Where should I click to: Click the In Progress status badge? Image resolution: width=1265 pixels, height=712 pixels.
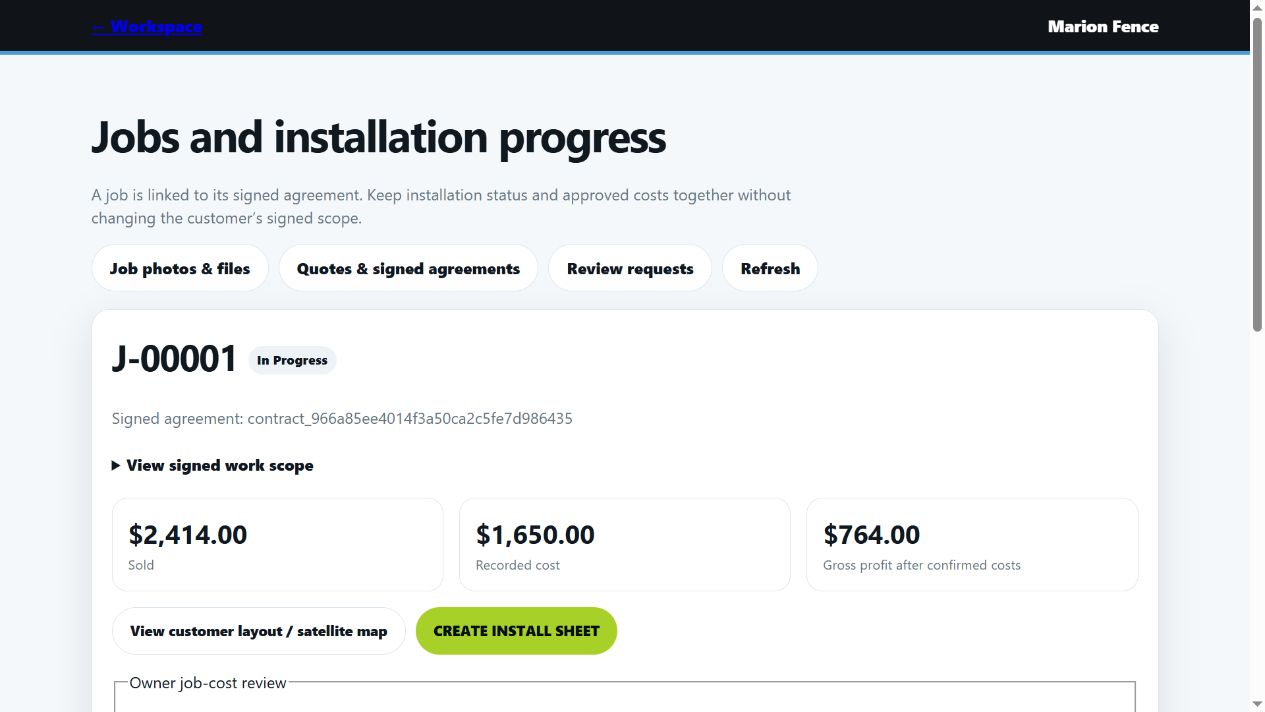292,360
